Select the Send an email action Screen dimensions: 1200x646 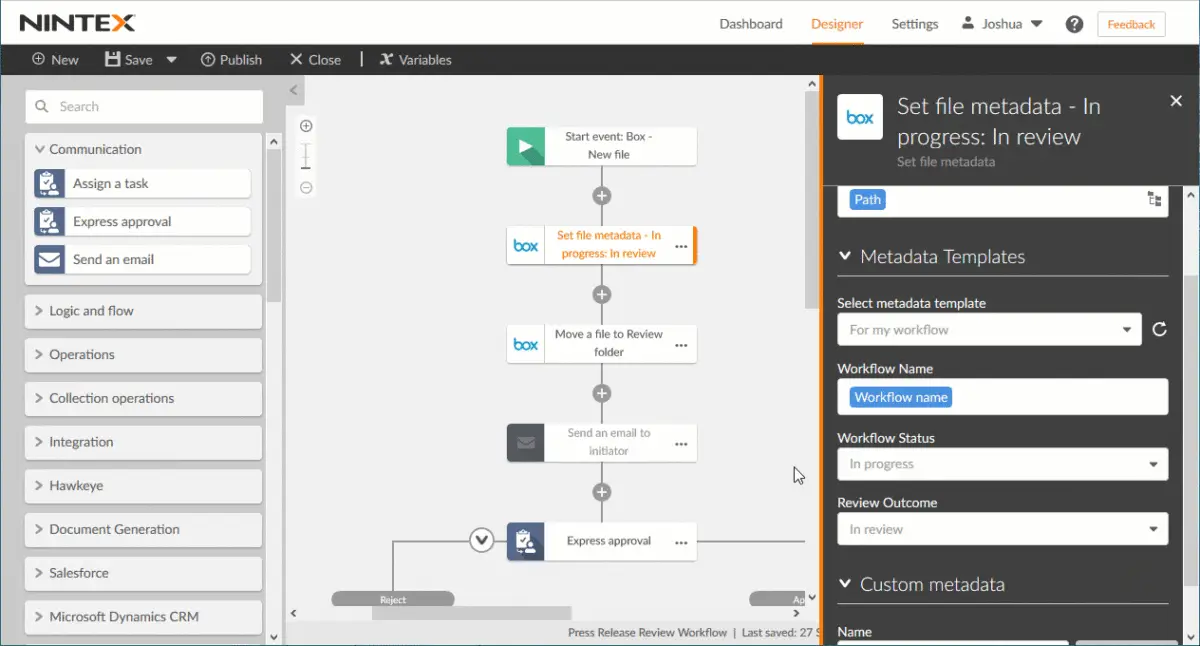(142, 259)
